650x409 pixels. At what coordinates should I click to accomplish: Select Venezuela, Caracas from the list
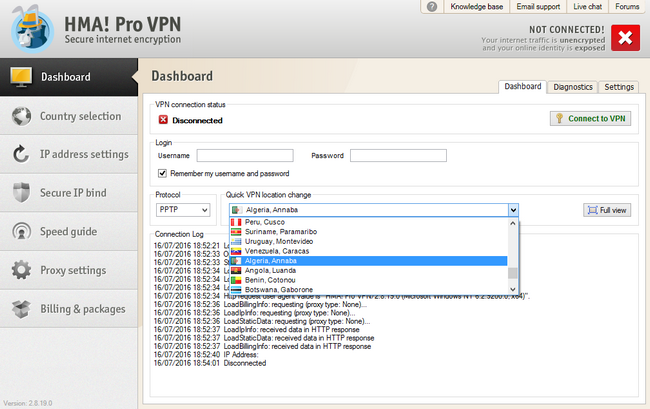[x=368, y=251]
